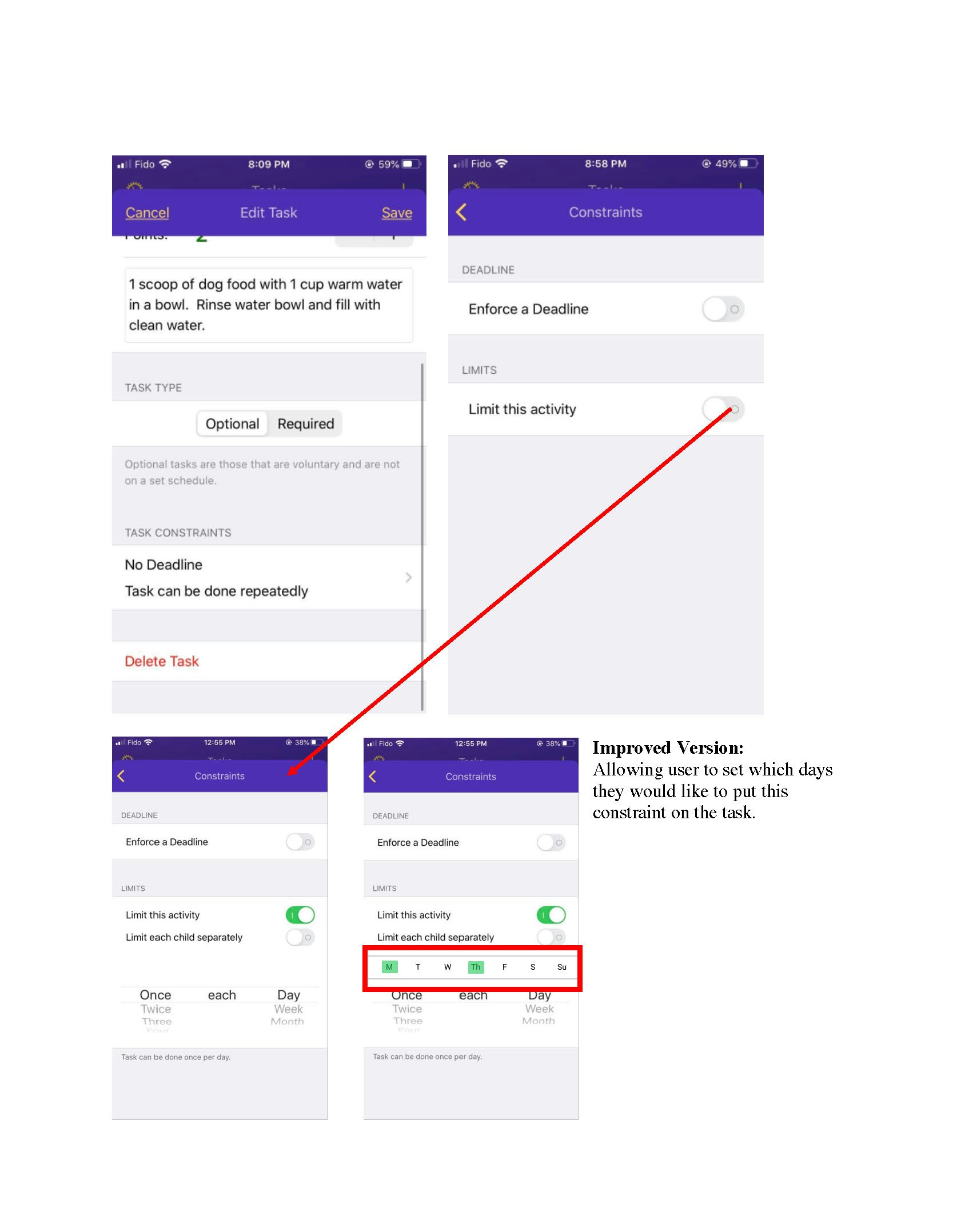Open task constraints via No Deadline chevron
The image size is (953, 1232).
coord(408,577)
